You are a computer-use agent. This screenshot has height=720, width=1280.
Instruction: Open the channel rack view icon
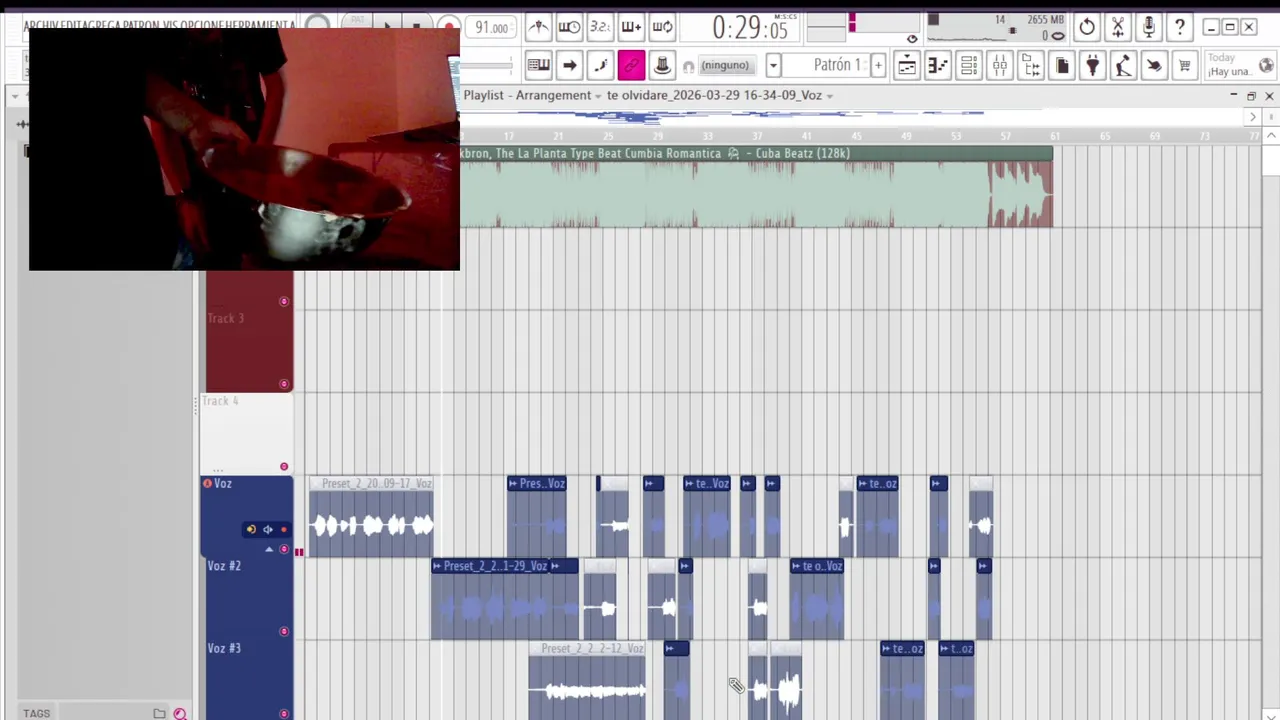(x=968, y=66)
